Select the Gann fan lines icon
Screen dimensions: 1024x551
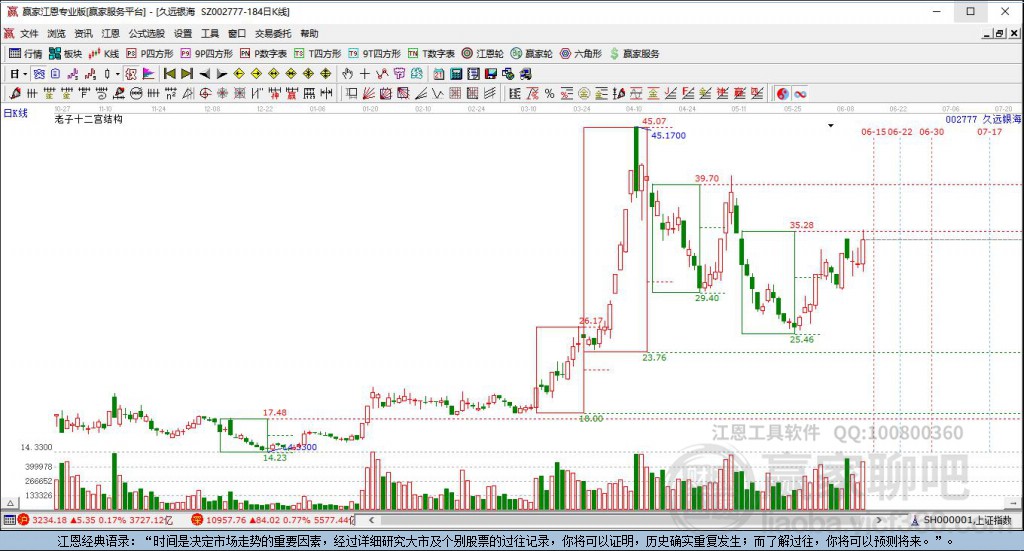tap(368, 94)
